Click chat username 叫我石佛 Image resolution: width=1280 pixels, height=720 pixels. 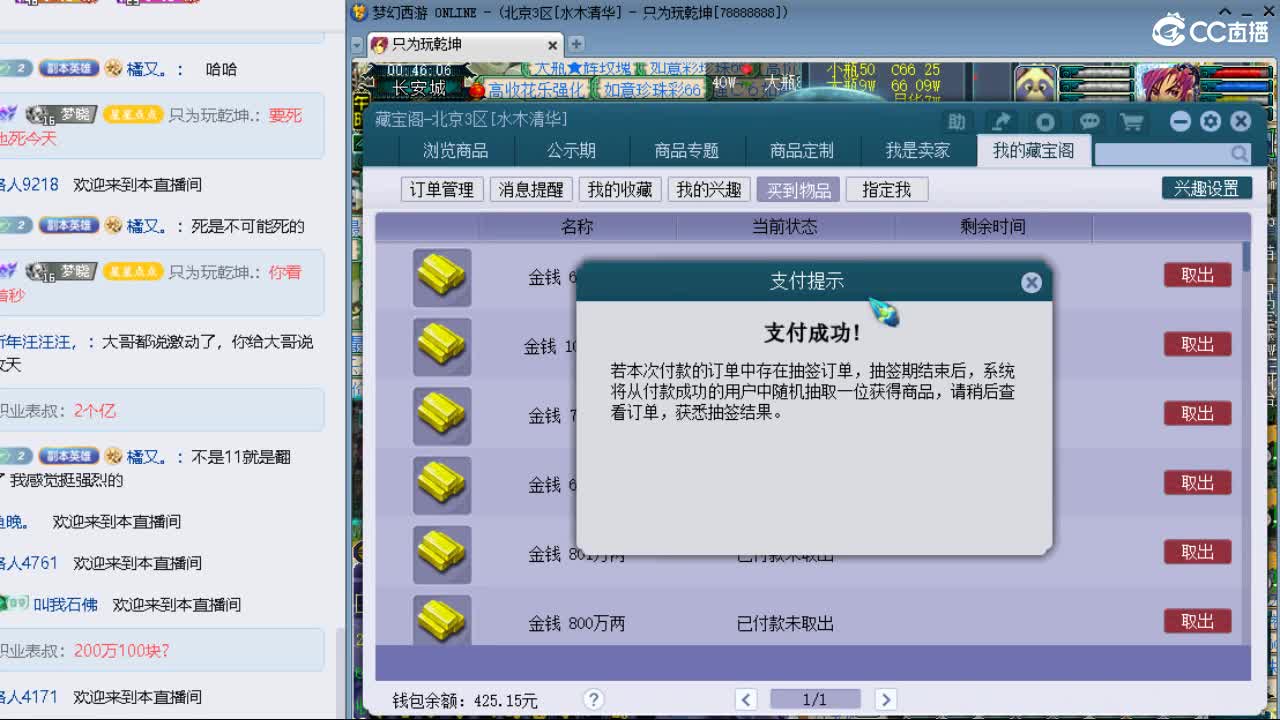pyautogui.click(x=66, y=604)
